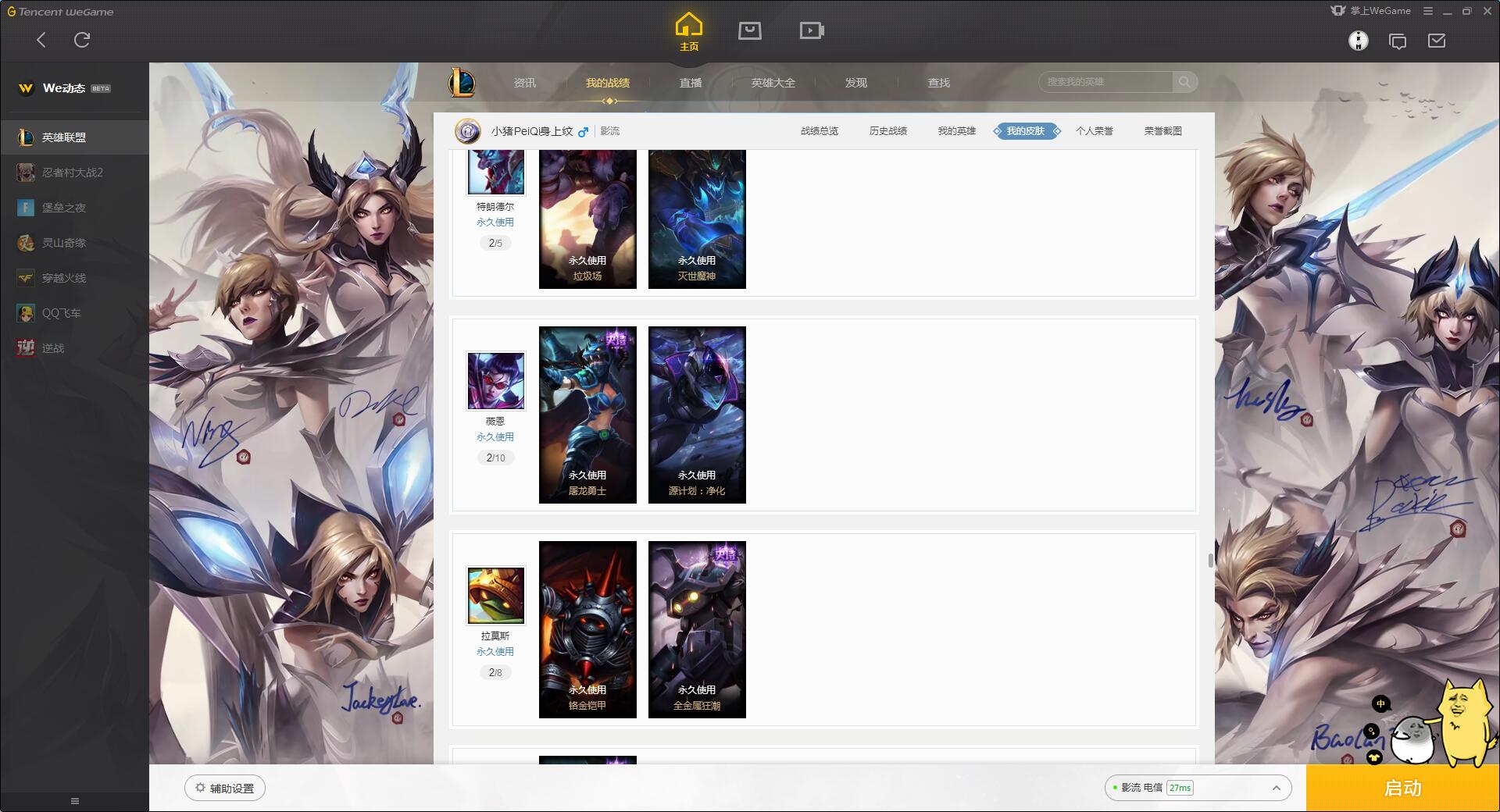Open 掌上WeGame link in title bar

tap(1370, 11)
